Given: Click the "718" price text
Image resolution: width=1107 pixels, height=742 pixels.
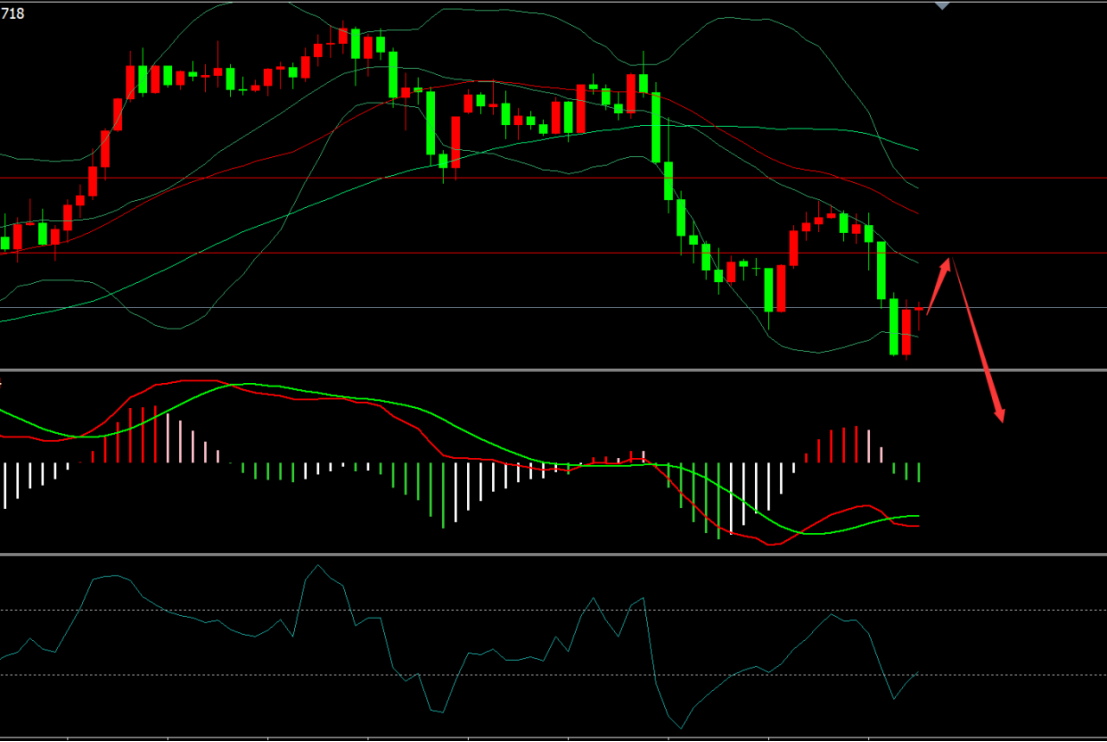Looking at the screenshot, I should tap(13, 13).
